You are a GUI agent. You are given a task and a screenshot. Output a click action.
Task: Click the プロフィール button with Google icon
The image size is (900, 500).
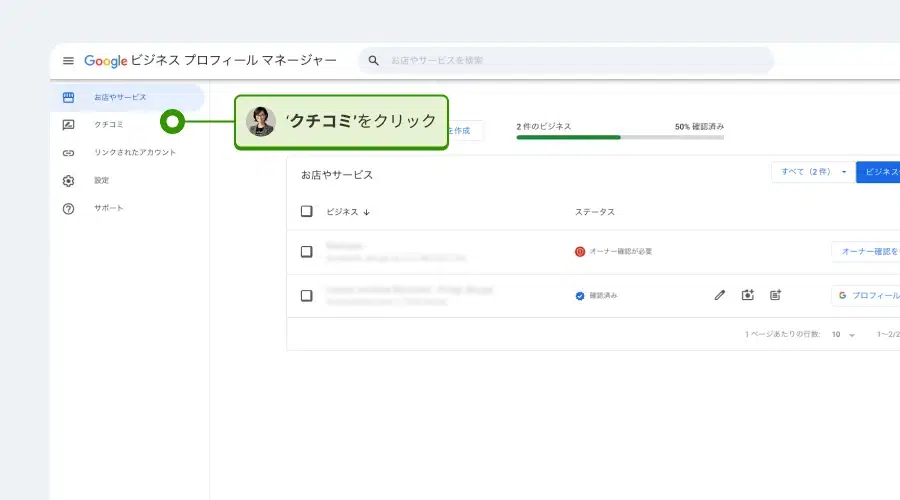(866, 295)
